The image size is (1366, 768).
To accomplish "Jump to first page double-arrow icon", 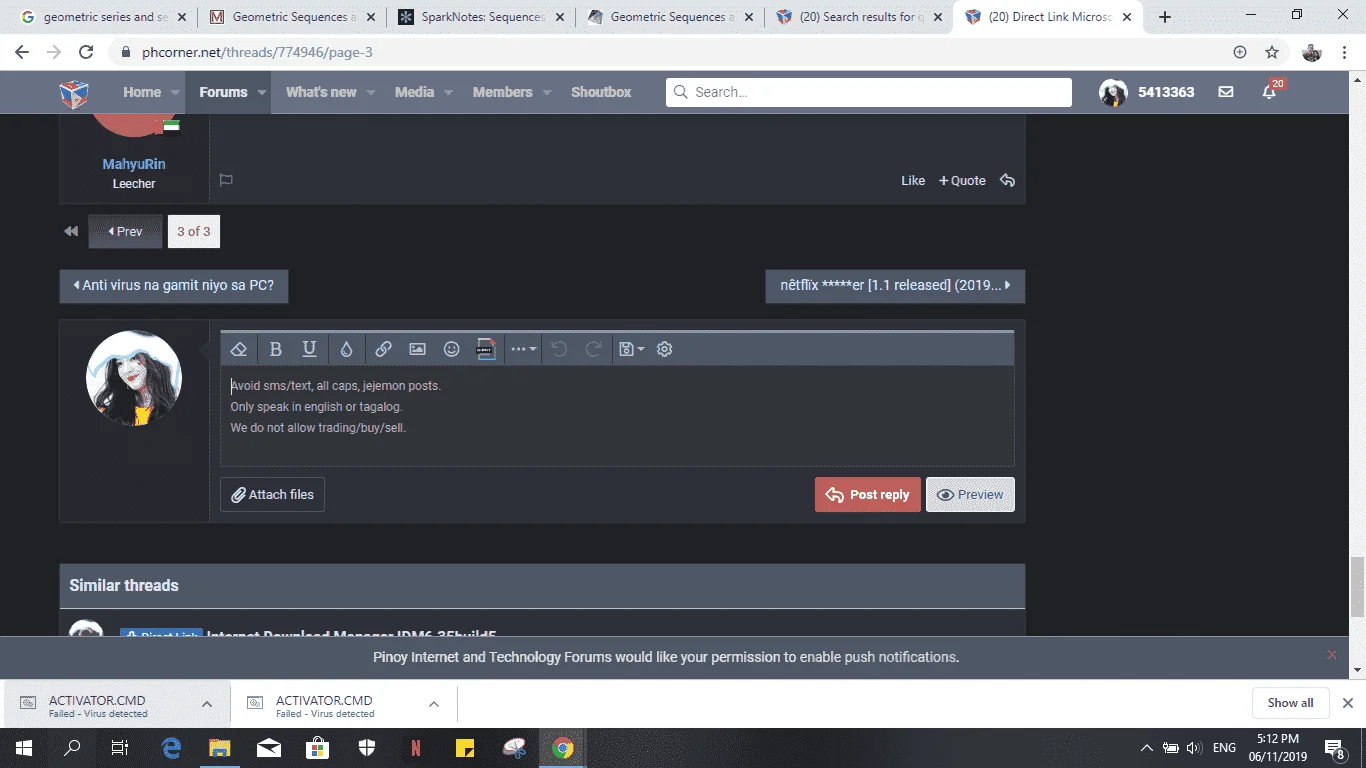I will click(x=71, y=231).
